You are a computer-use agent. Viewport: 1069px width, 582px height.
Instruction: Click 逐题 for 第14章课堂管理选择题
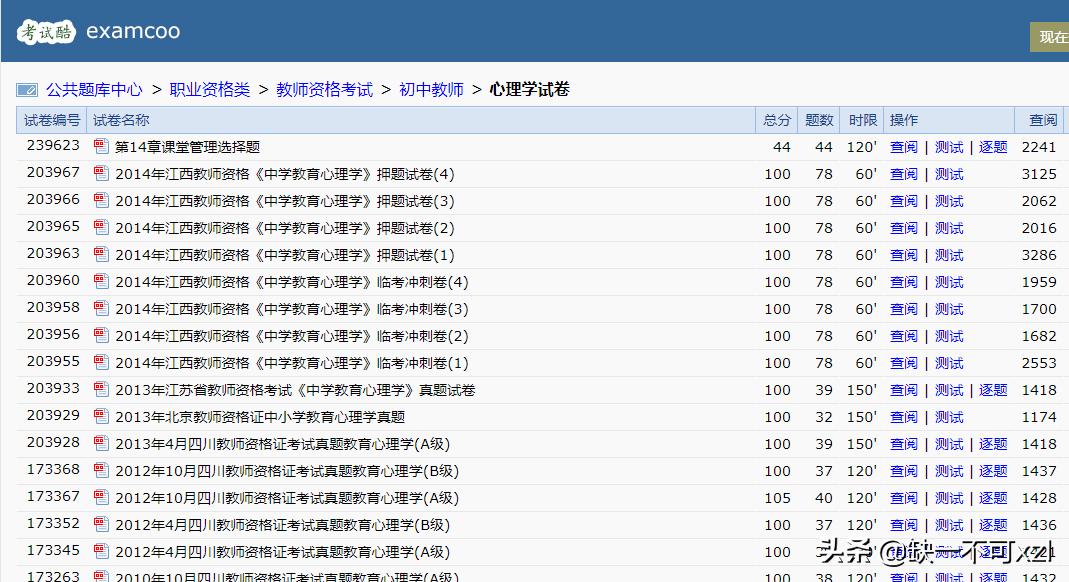[993, 147]
